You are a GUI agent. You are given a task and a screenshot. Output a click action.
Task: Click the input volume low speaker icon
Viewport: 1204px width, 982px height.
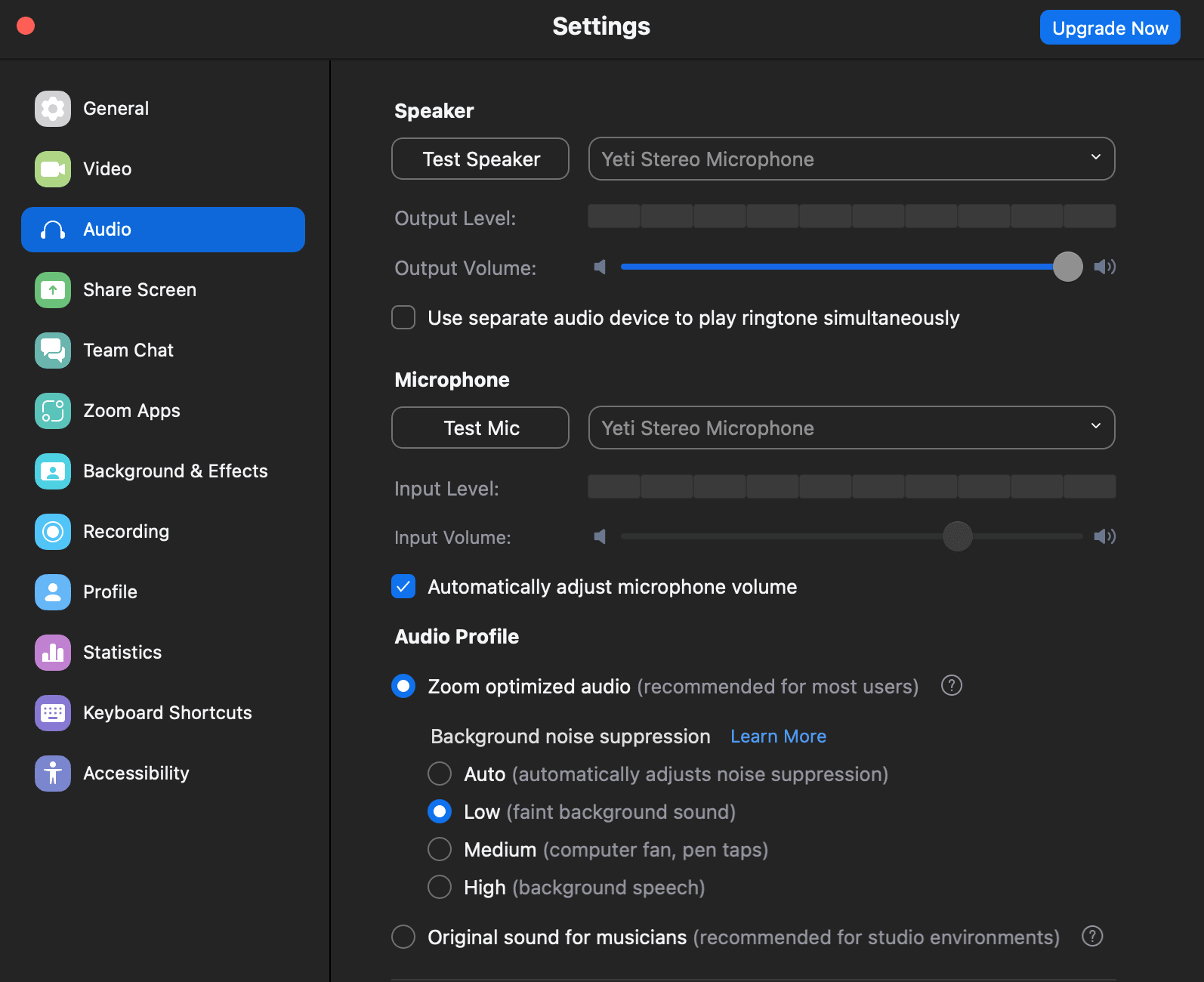tap(600, 536)
